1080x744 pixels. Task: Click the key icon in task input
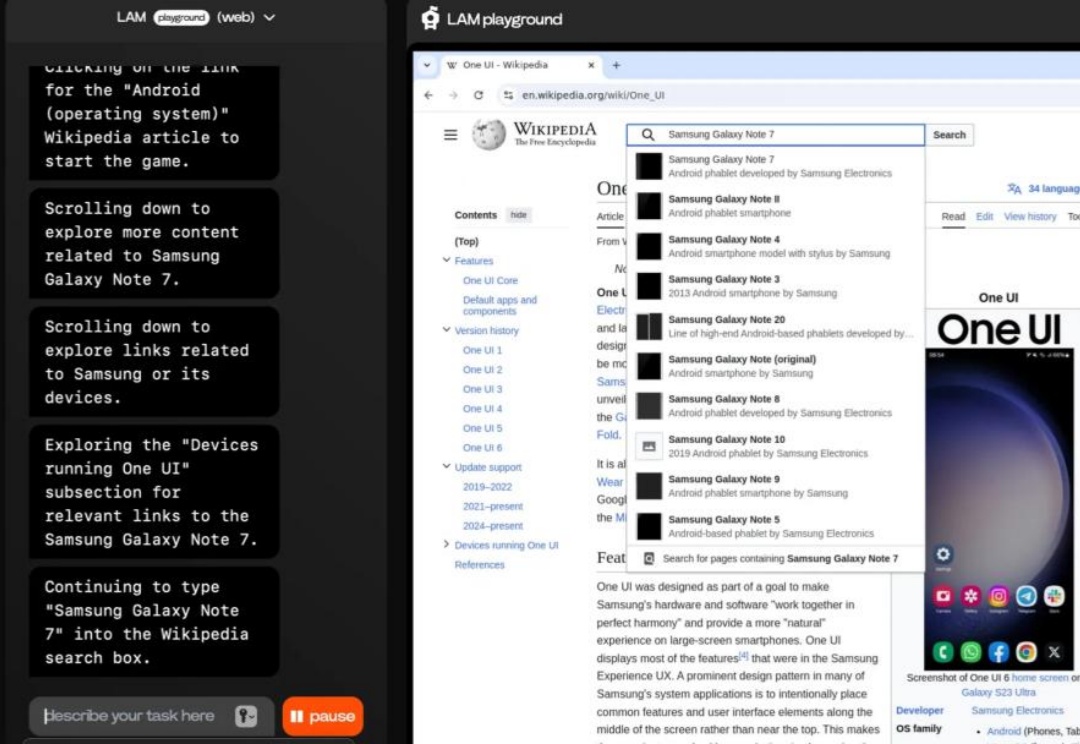coord(246,716)
